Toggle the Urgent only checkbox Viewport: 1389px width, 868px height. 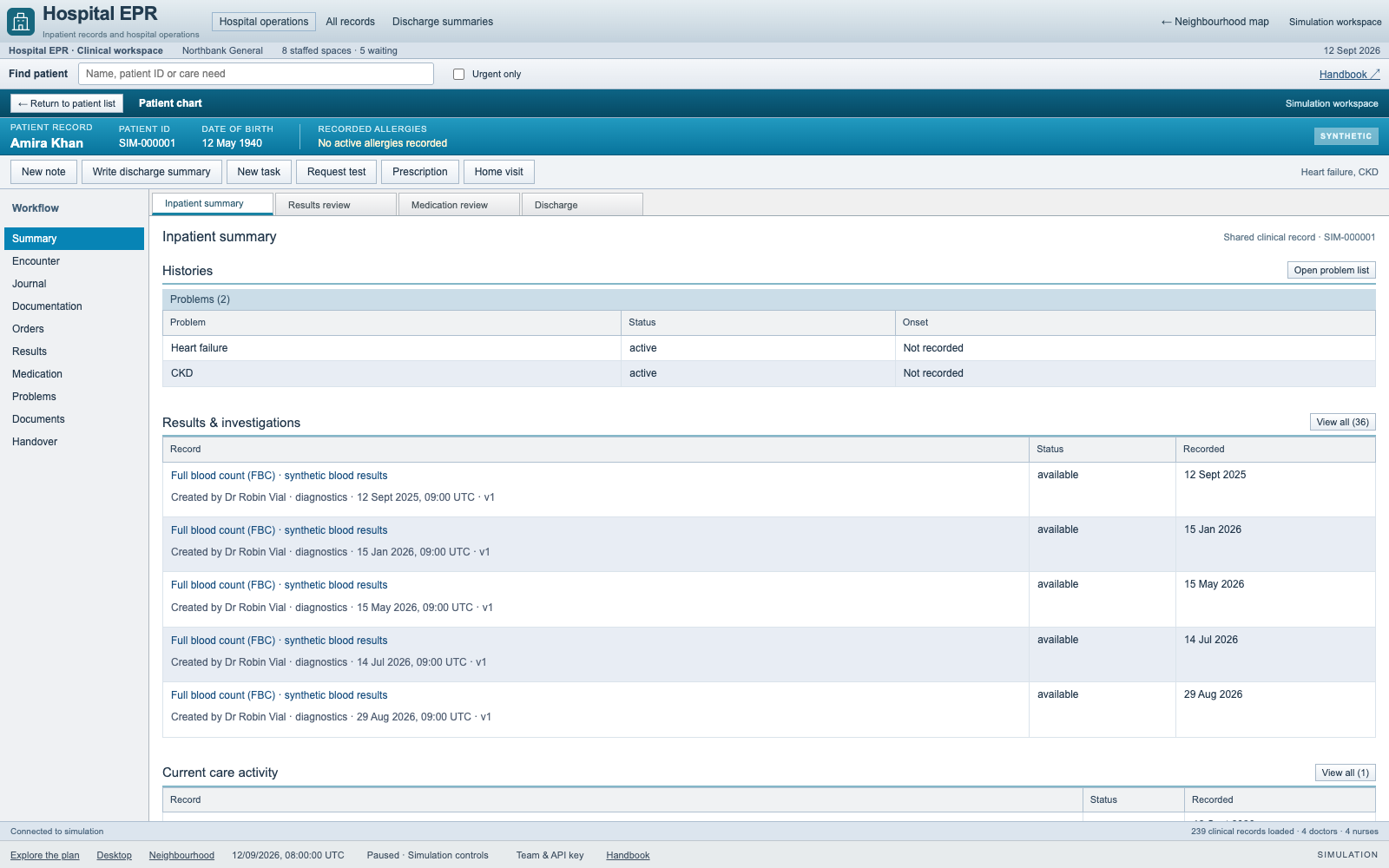[x=458, y=75]
